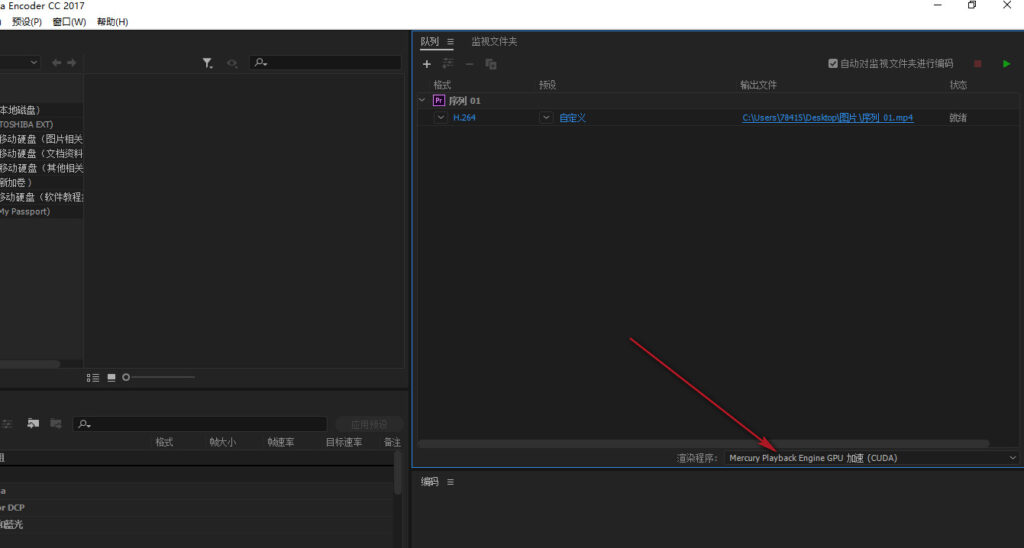1024x548 pixels.
Task: Click the media browser tree horizontal scrollbar
Action: [x=29, y=364]
